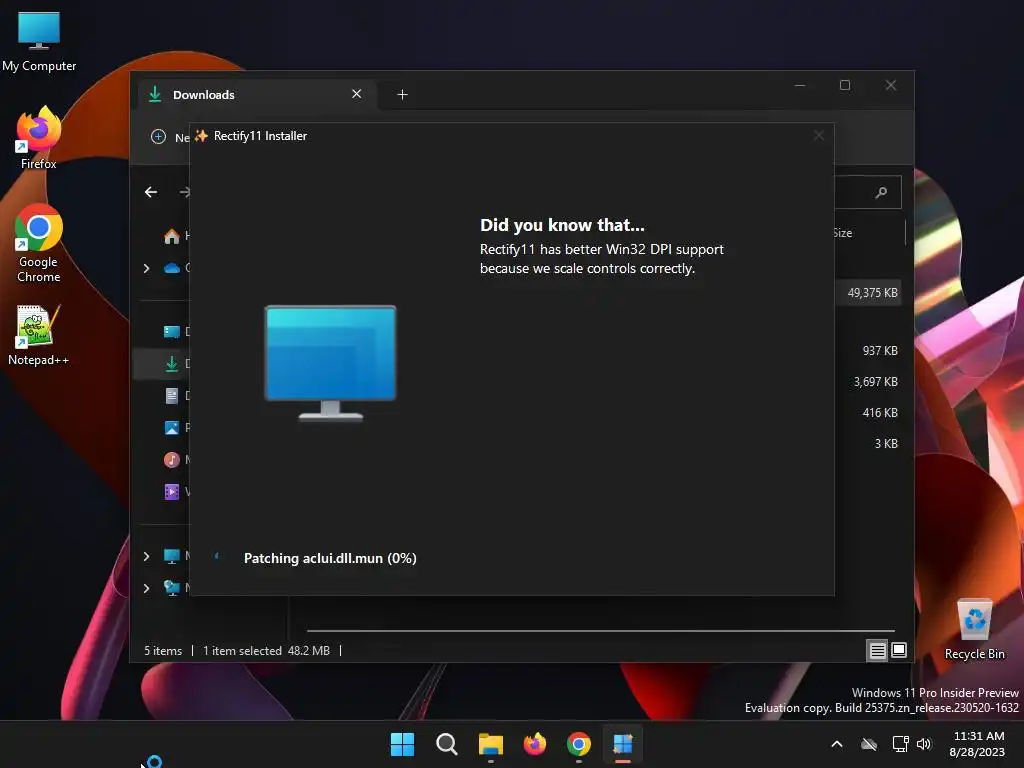Click the 'Did you know that...' heading

pyautogui.click(x=562, y=225)
